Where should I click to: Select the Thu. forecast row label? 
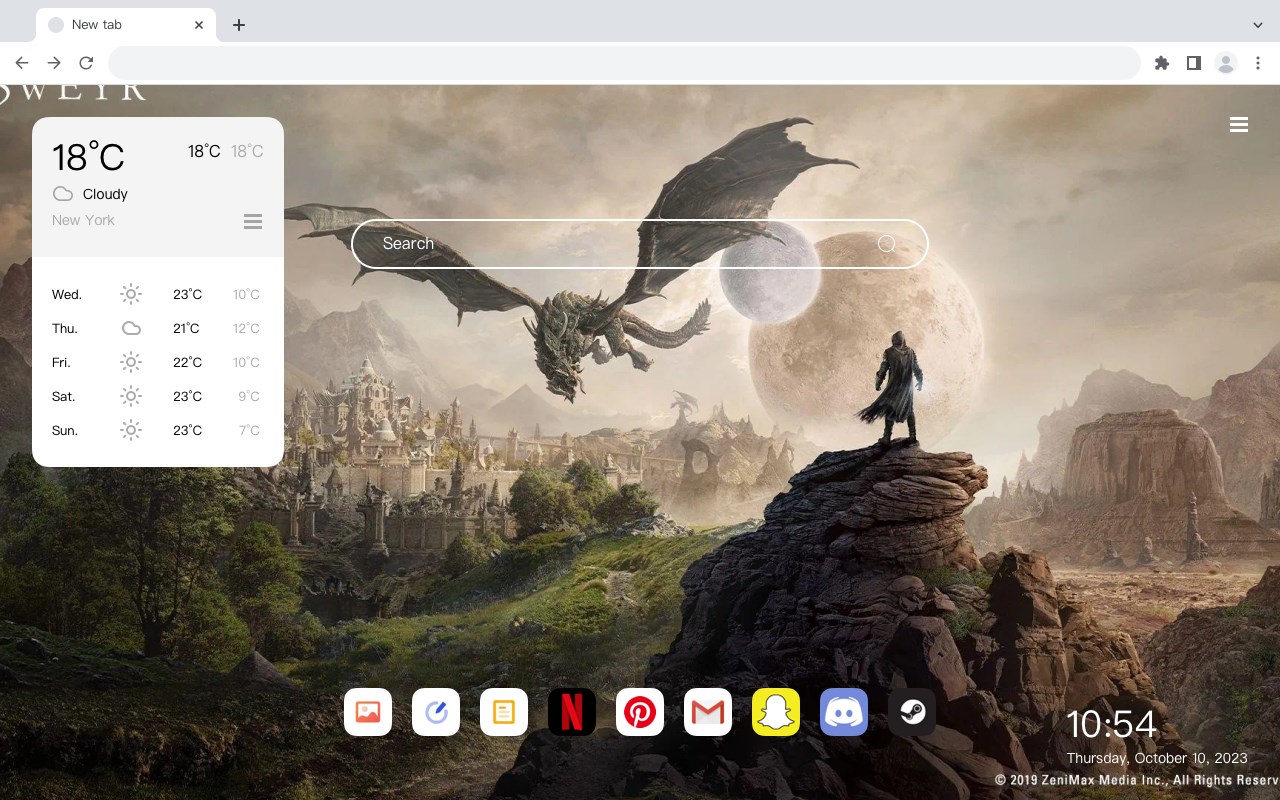65,329
